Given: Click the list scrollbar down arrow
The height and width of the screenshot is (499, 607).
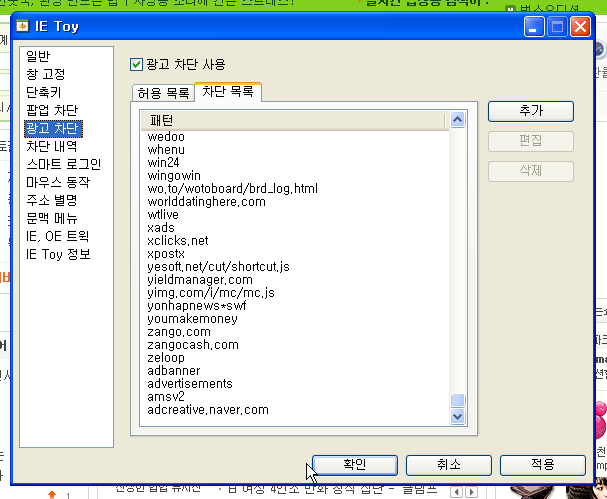Looking at the screenshot, I should pos(458,417).
